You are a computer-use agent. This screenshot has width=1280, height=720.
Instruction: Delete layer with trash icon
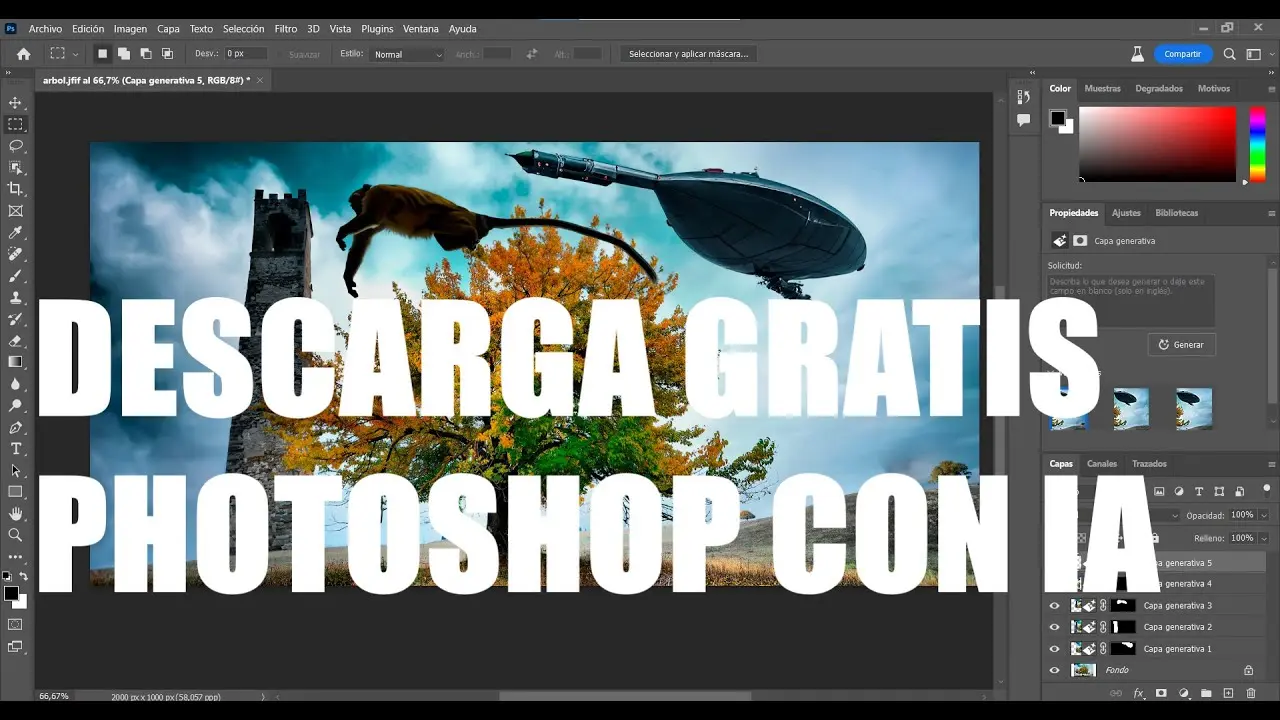pos(1251,693)
